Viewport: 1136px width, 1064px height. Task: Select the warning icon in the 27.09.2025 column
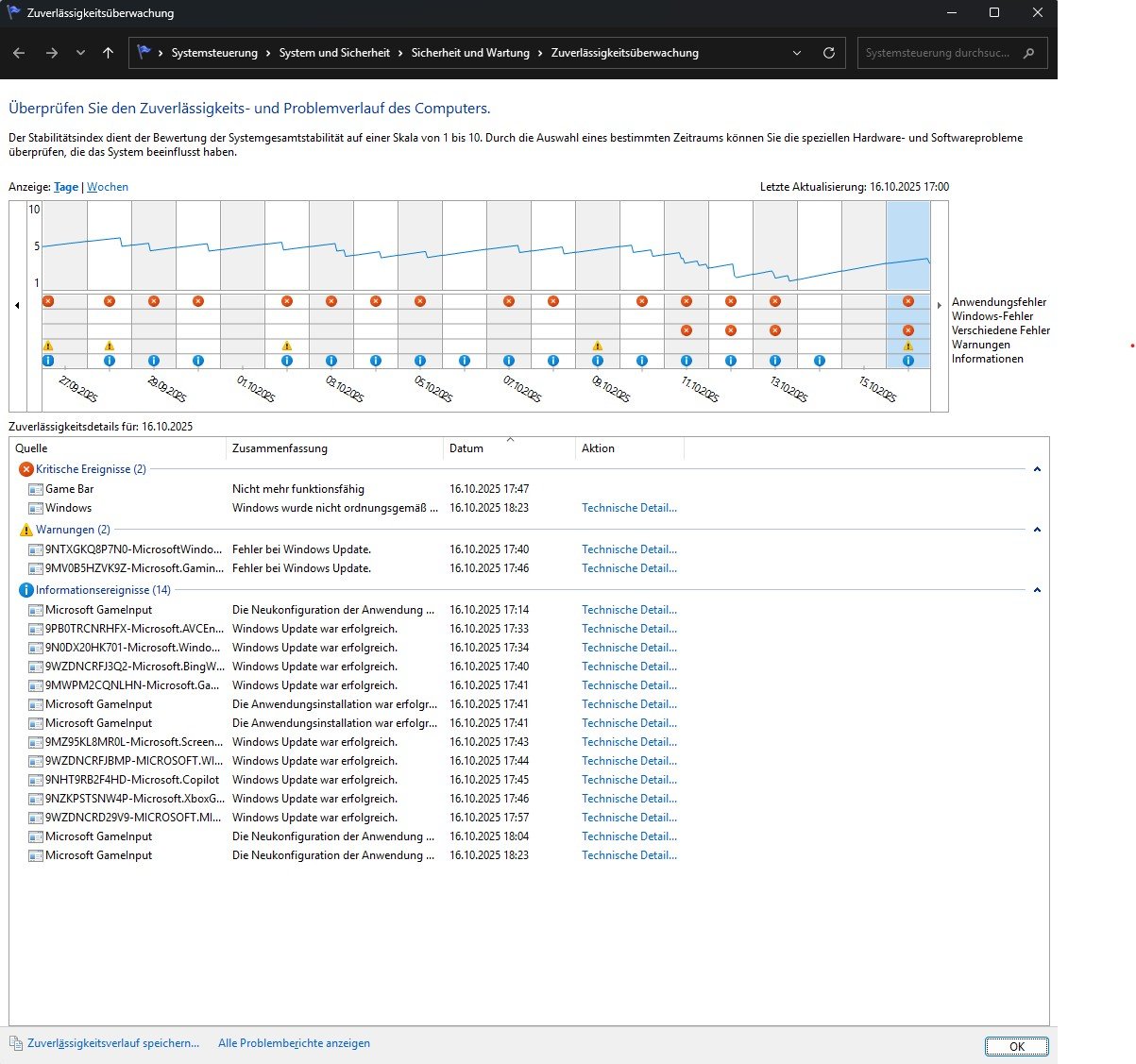tap(48, 346)
